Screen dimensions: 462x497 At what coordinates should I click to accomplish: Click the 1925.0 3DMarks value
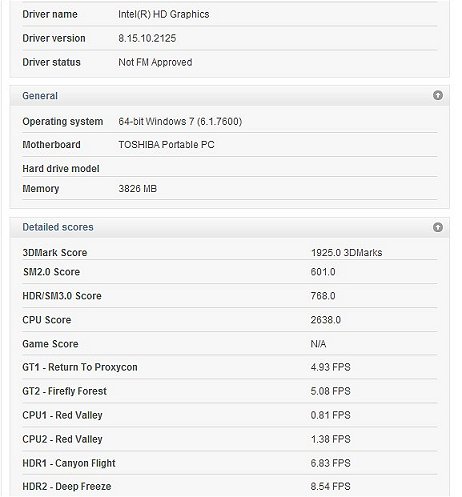coord(346,252)
